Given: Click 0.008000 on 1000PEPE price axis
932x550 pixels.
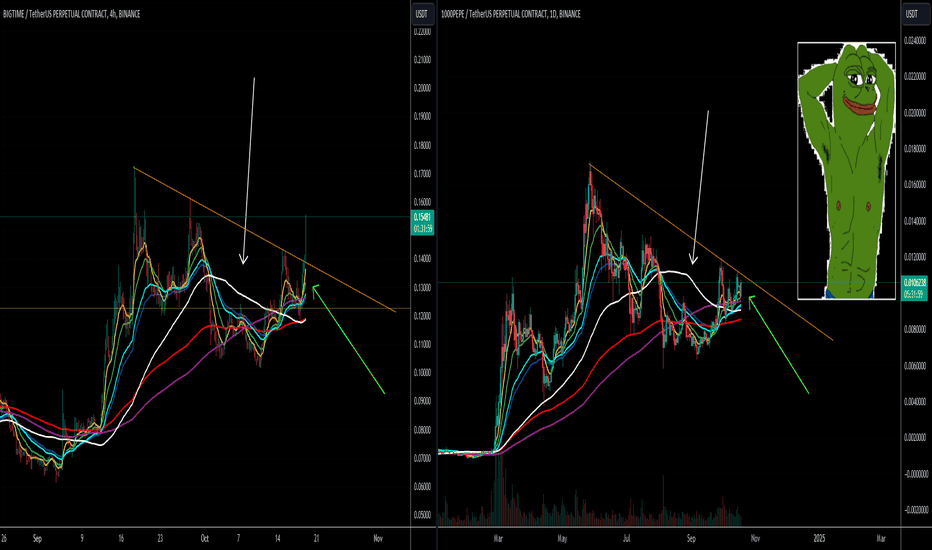Looking at the screenshot, I should [915, 329].
